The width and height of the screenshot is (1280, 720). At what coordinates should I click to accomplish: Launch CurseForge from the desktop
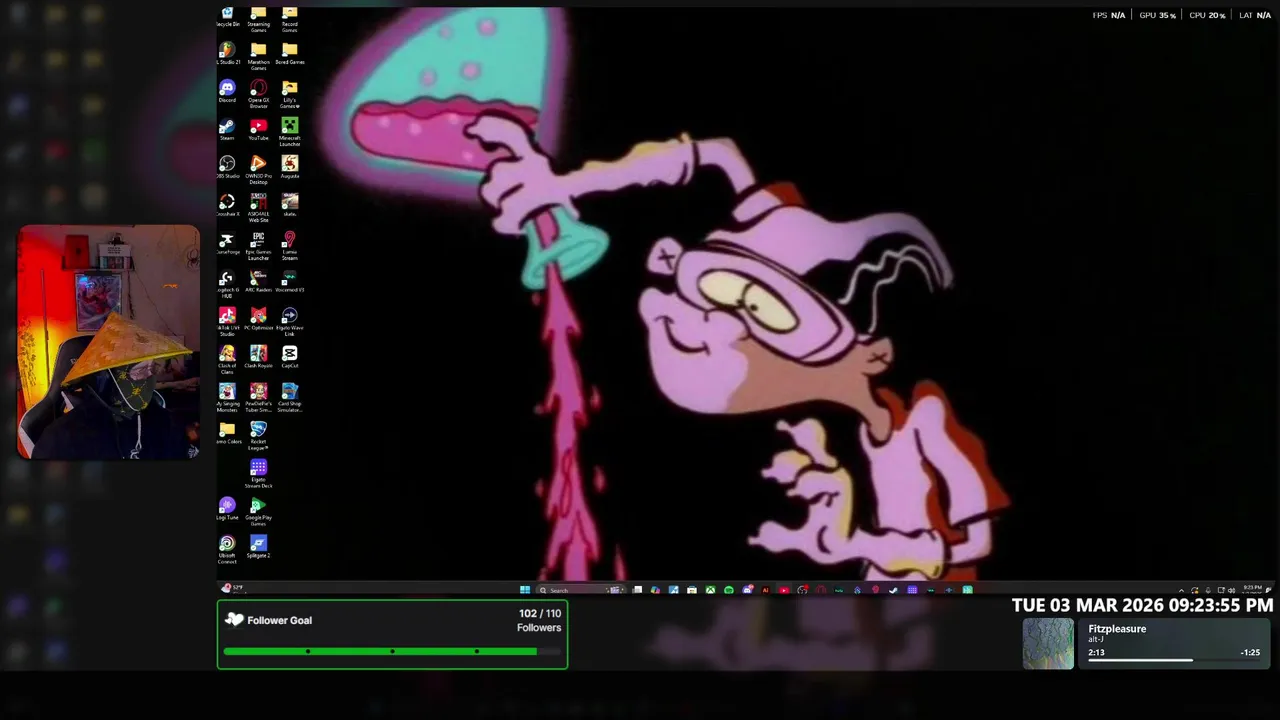[x=227, y=243]
